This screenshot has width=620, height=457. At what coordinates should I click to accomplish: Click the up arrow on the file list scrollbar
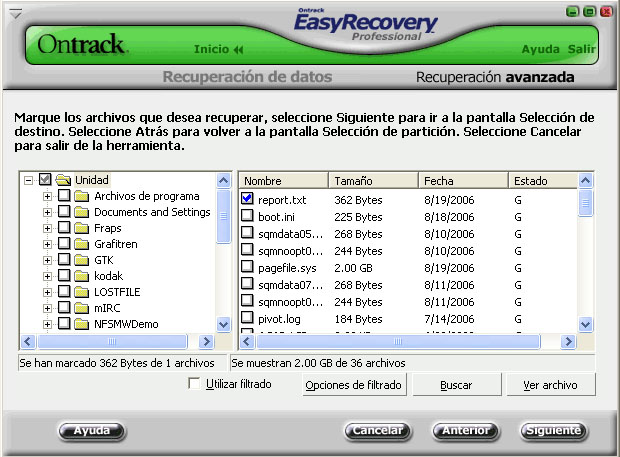pyautogui.click(x=585, y=181)
